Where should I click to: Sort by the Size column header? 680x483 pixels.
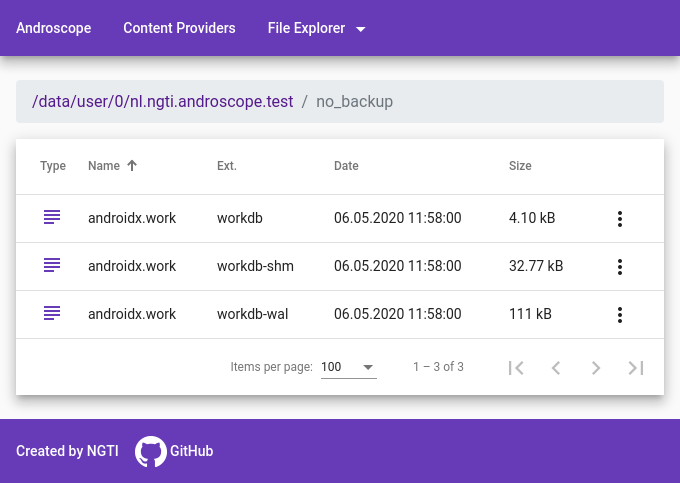pyautogui.click(x=520, y=166)
